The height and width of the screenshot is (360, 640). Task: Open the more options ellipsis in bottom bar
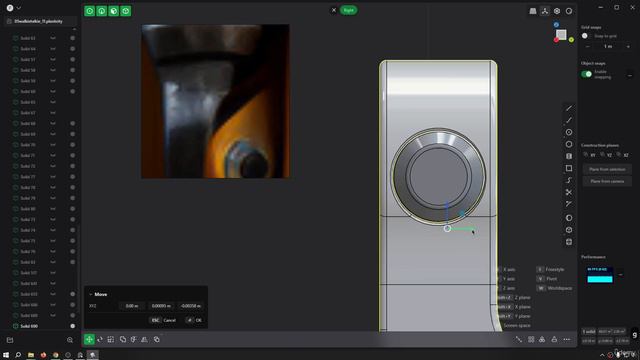[567, 339]
